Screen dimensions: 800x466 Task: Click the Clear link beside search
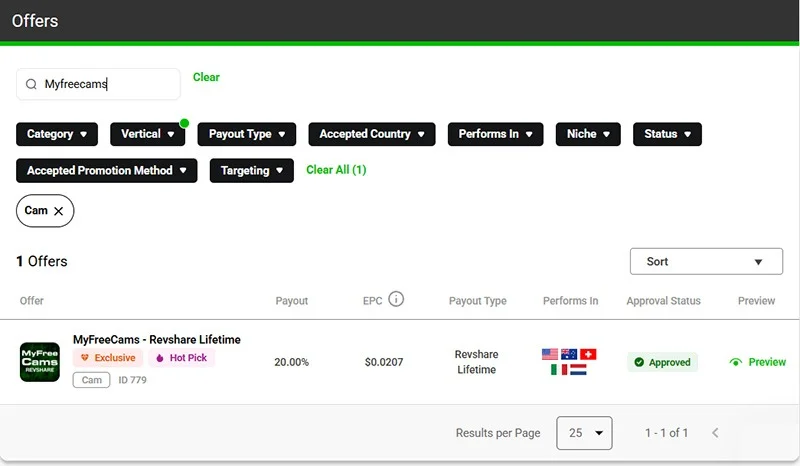[206, 77]
